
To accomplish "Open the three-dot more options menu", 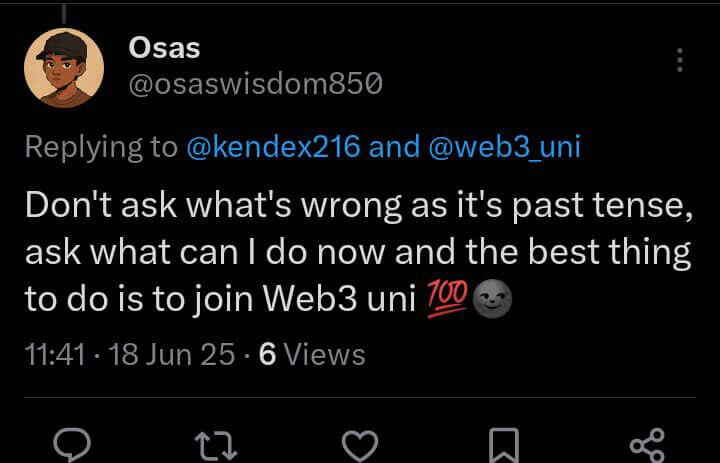I will click(x=680, y=60).
